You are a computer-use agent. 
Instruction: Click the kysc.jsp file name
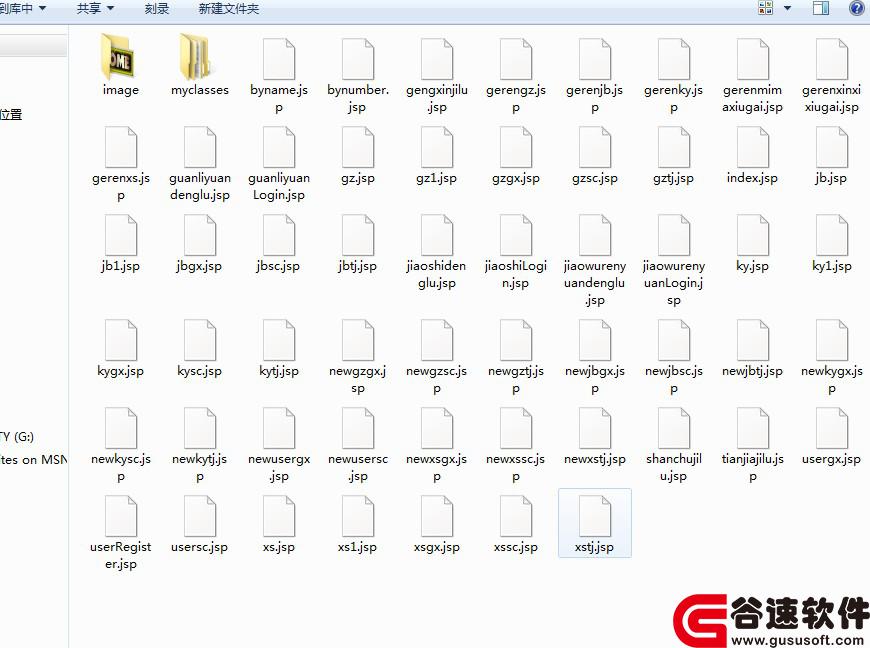[200, 371]
